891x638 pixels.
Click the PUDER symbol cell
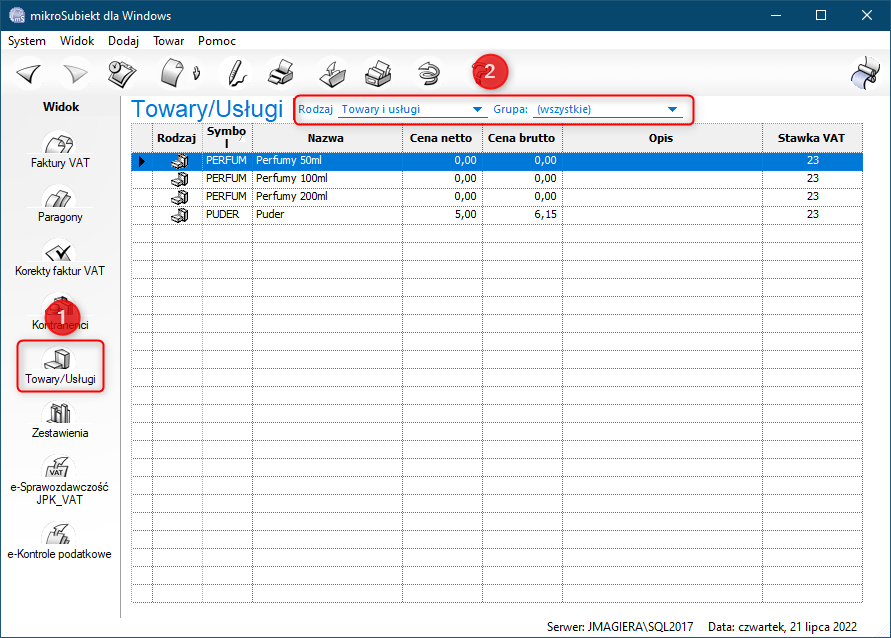click(227, 214)
